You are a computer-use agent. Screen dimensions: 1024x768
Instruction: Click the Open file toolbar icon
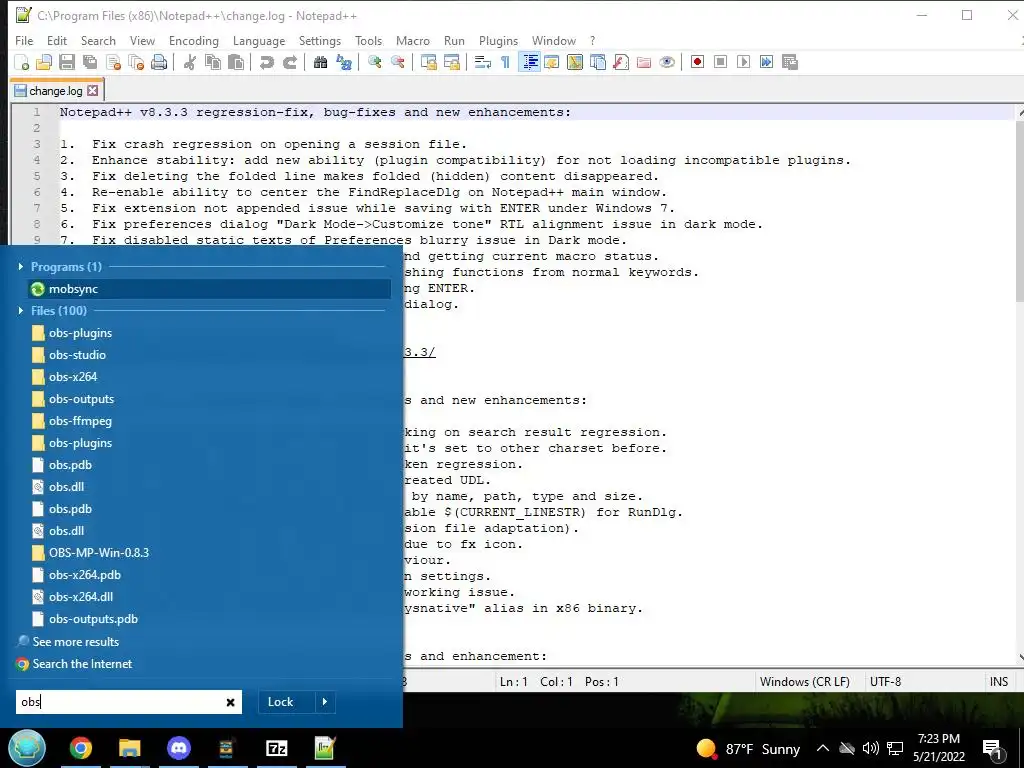[x=44, y=63]
